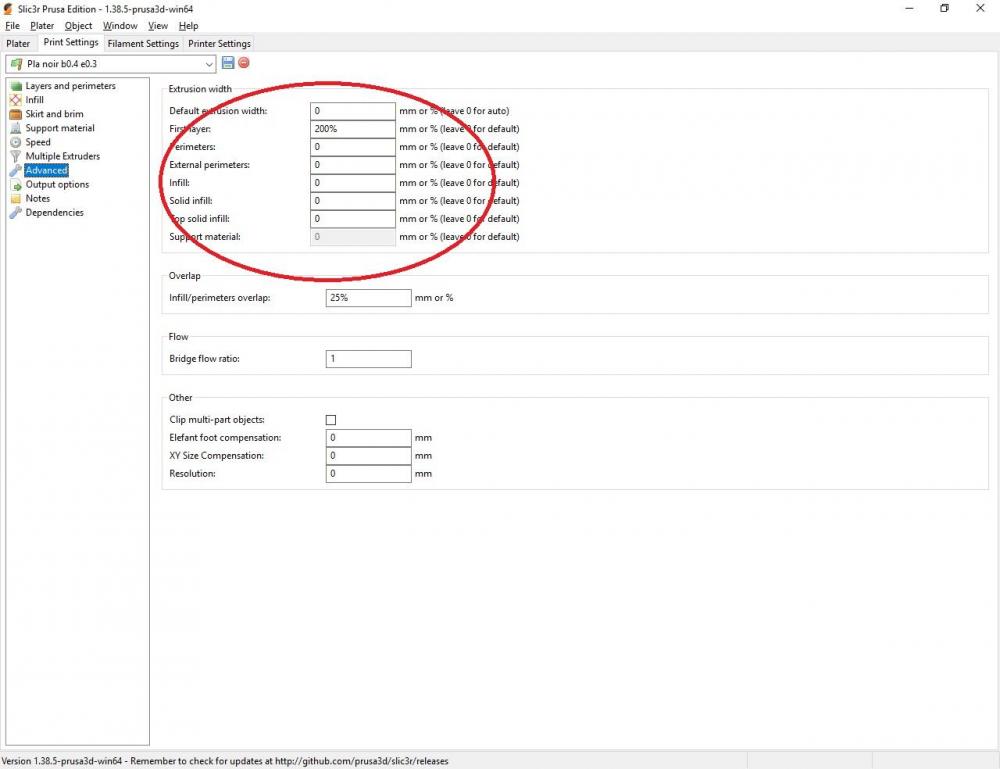
Task: Open the Window menu
Action: 120,26
